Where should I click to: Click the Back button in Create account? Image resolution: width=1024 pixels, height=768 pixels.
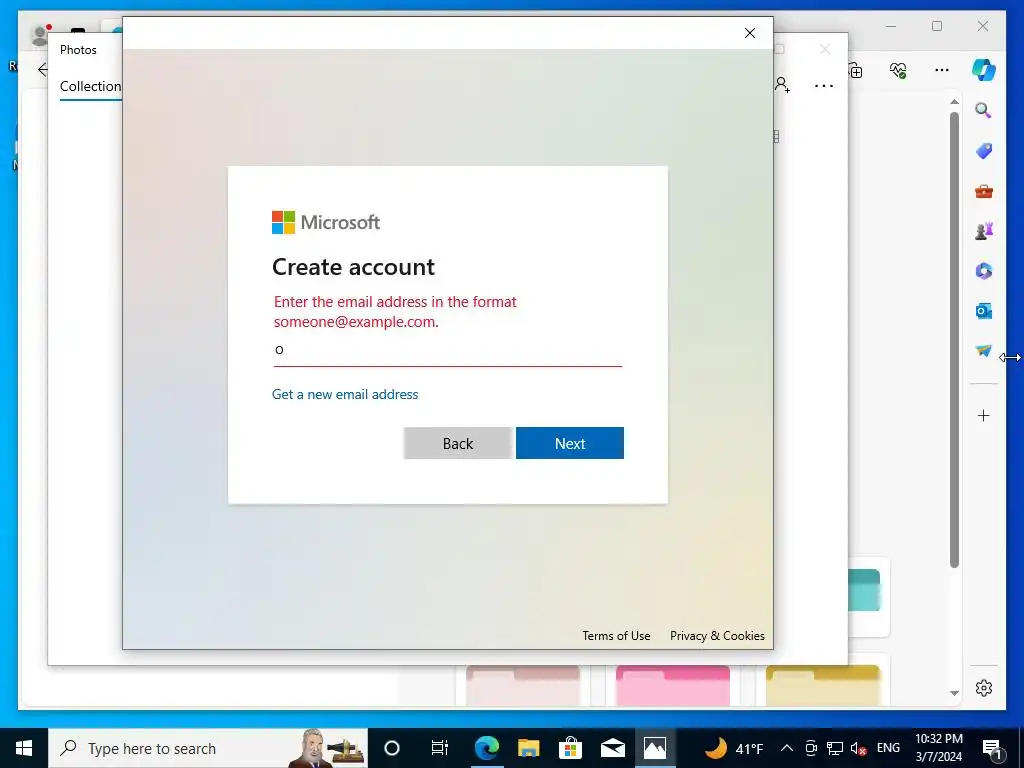pos(457,443)
